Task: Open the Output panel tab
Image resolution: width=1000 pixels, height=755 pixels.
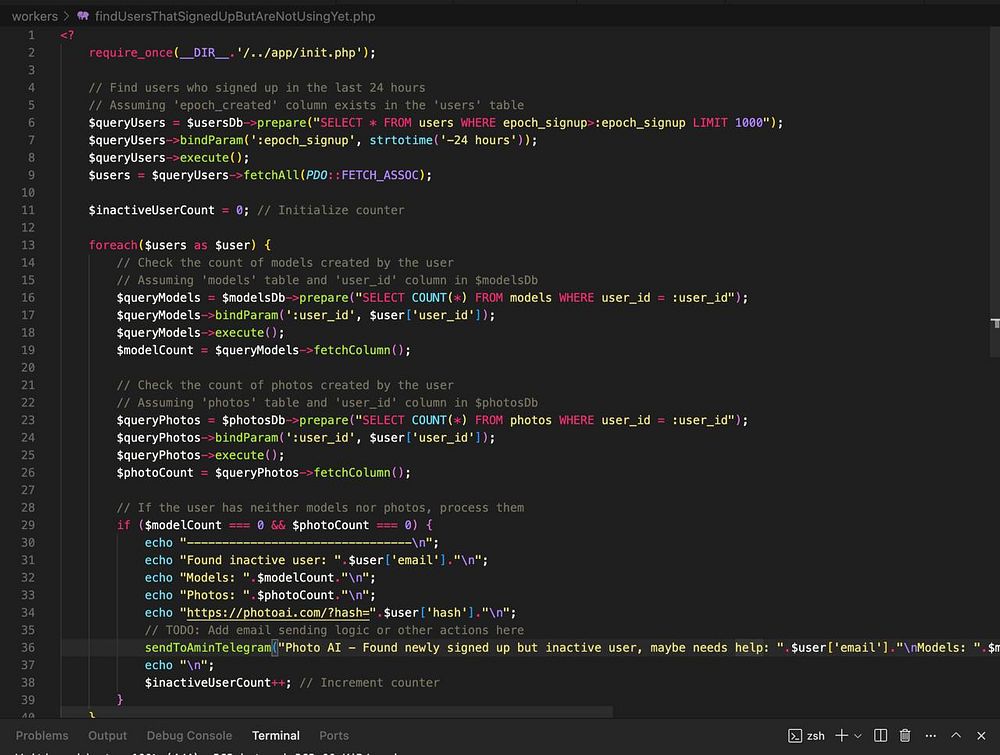Action: (108, 736)
